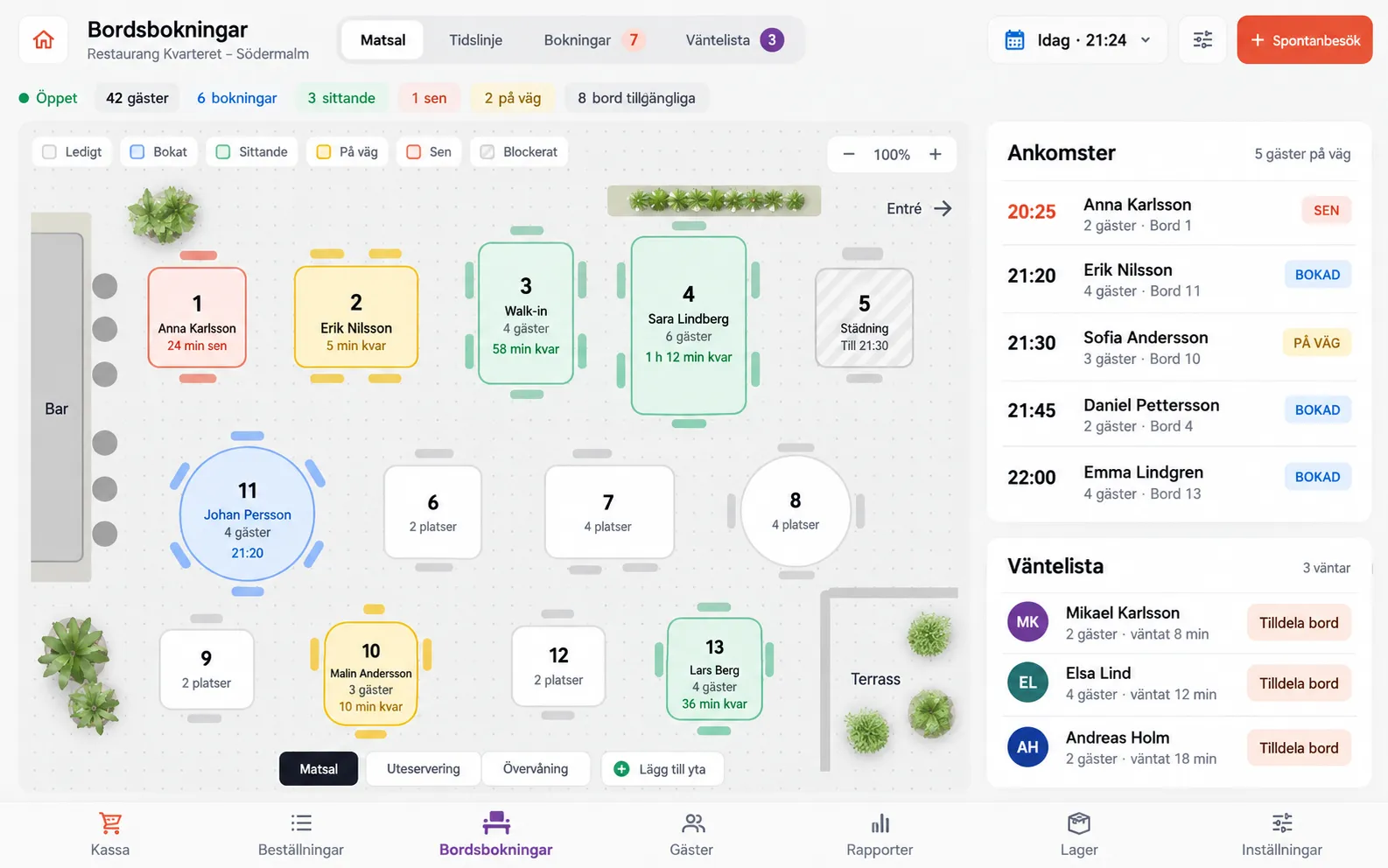Open Rapporter in bottom navigation
This screenshot has width=1388, height=868.
880,836
